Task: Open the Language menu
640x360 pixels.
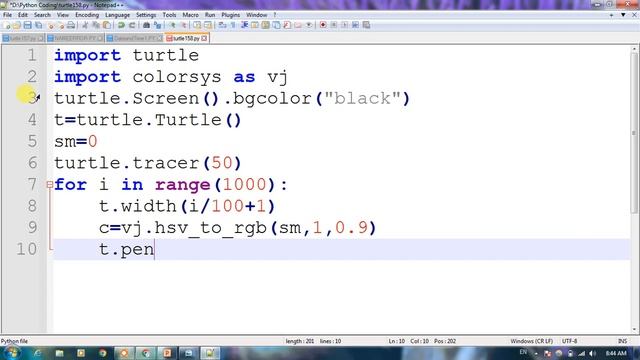Action: coord(117,15)
